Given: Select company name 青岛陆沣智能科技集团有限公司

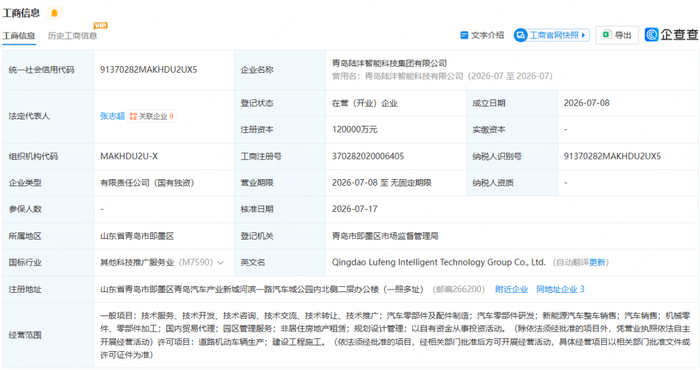Looking at the screenshot, I should tap(389, 63).
